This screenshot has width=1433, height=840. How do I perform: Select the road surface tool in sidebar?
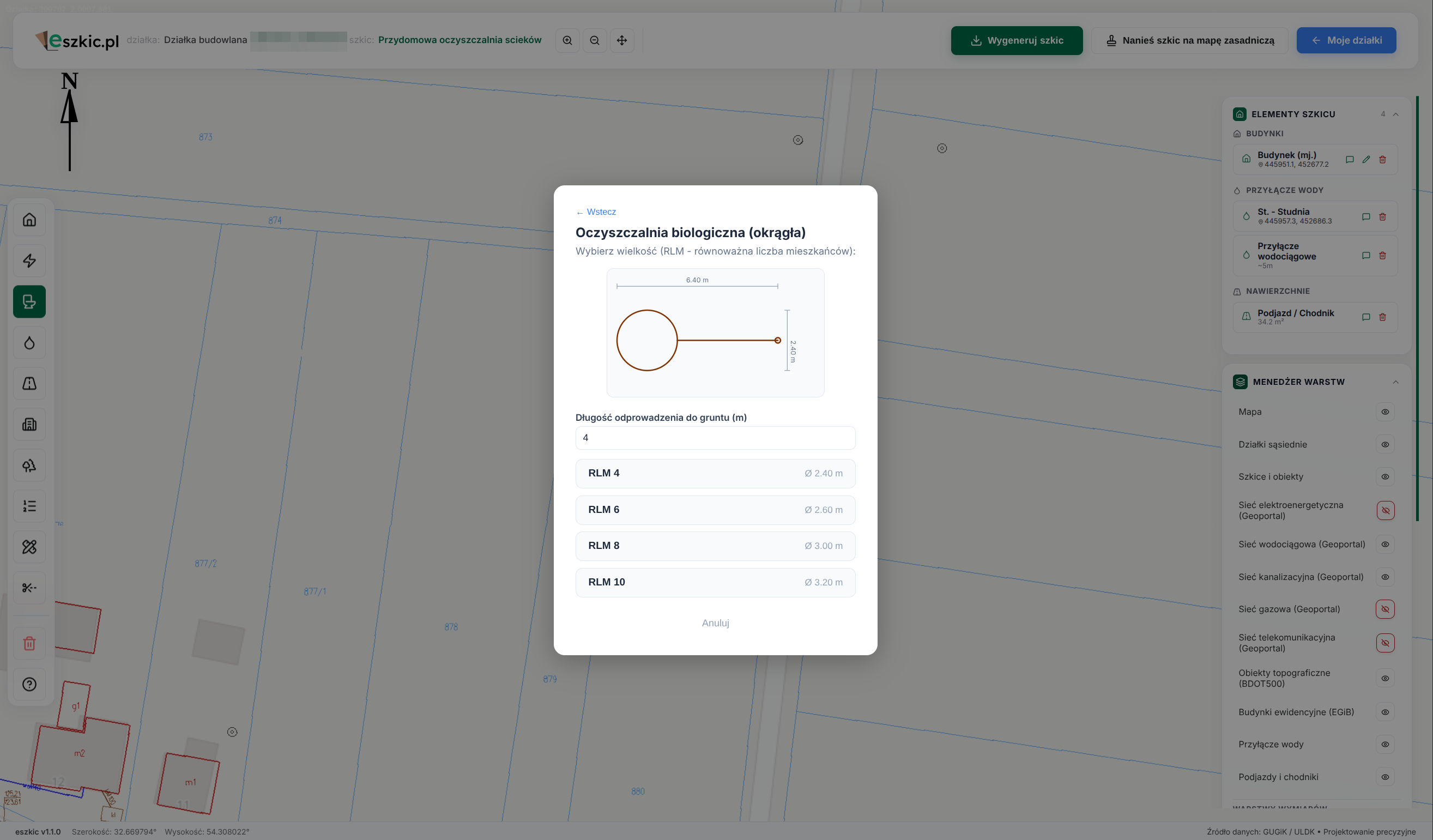29,383
